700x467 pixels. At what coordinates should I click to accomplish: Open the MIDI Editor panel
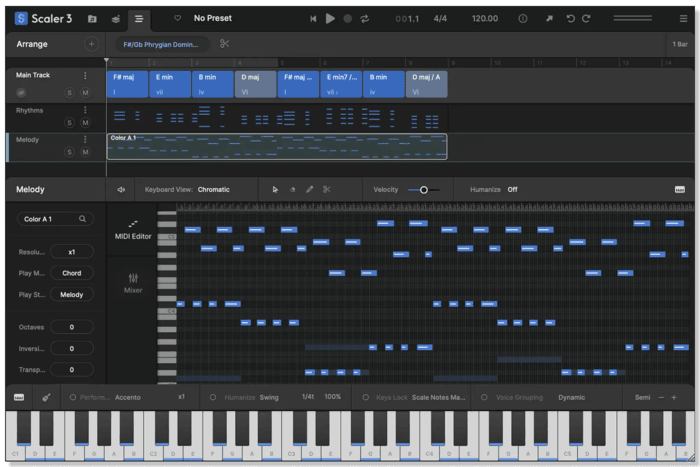133,229
